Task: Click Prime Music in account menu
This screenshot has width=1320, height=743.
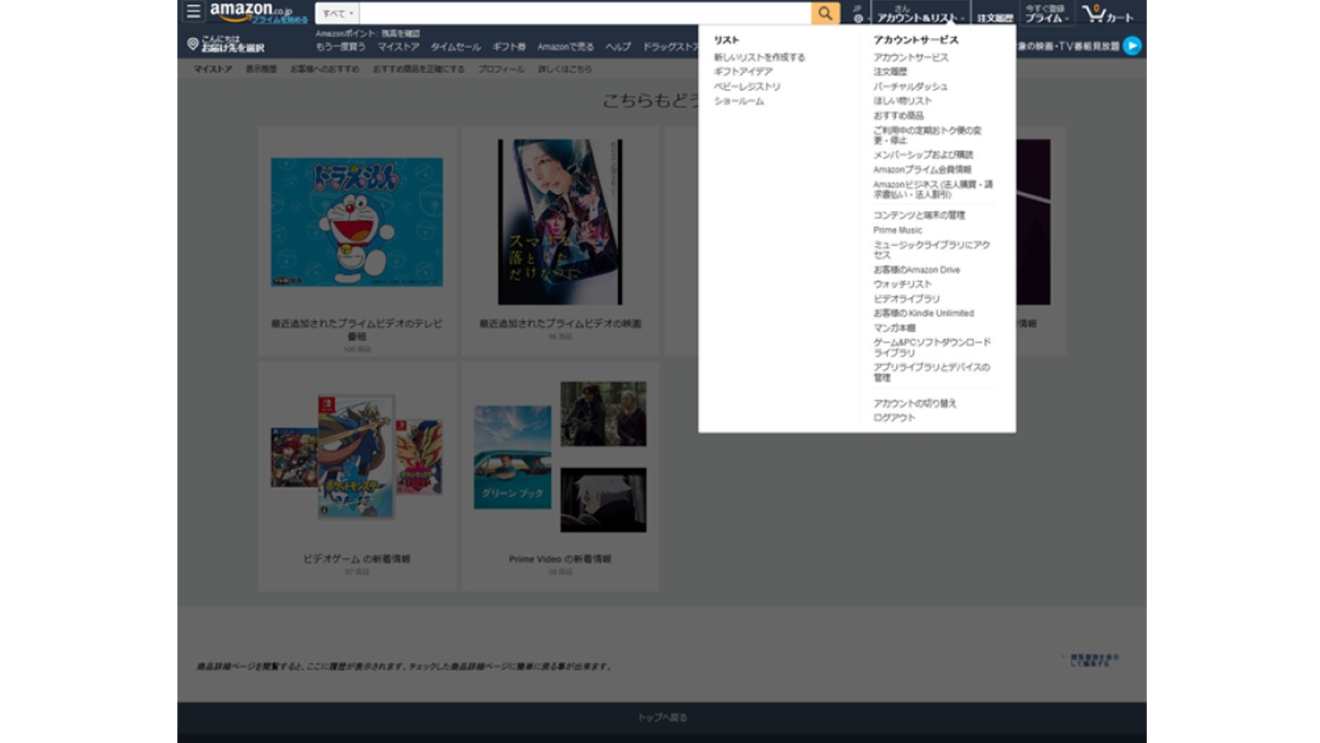Action: [898, 230]
